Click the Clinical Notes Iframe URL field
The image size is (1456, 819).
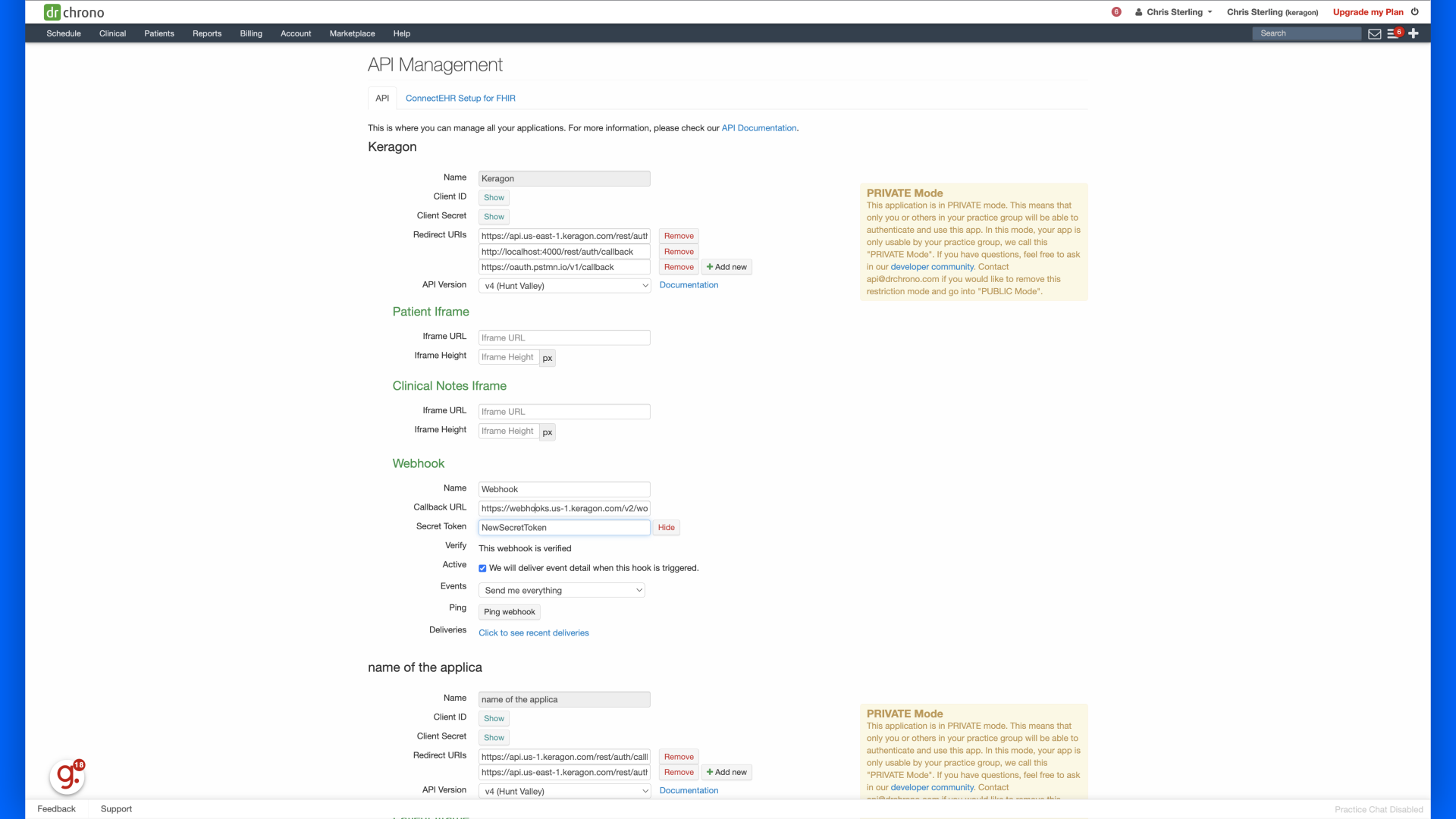coord(564,412)
